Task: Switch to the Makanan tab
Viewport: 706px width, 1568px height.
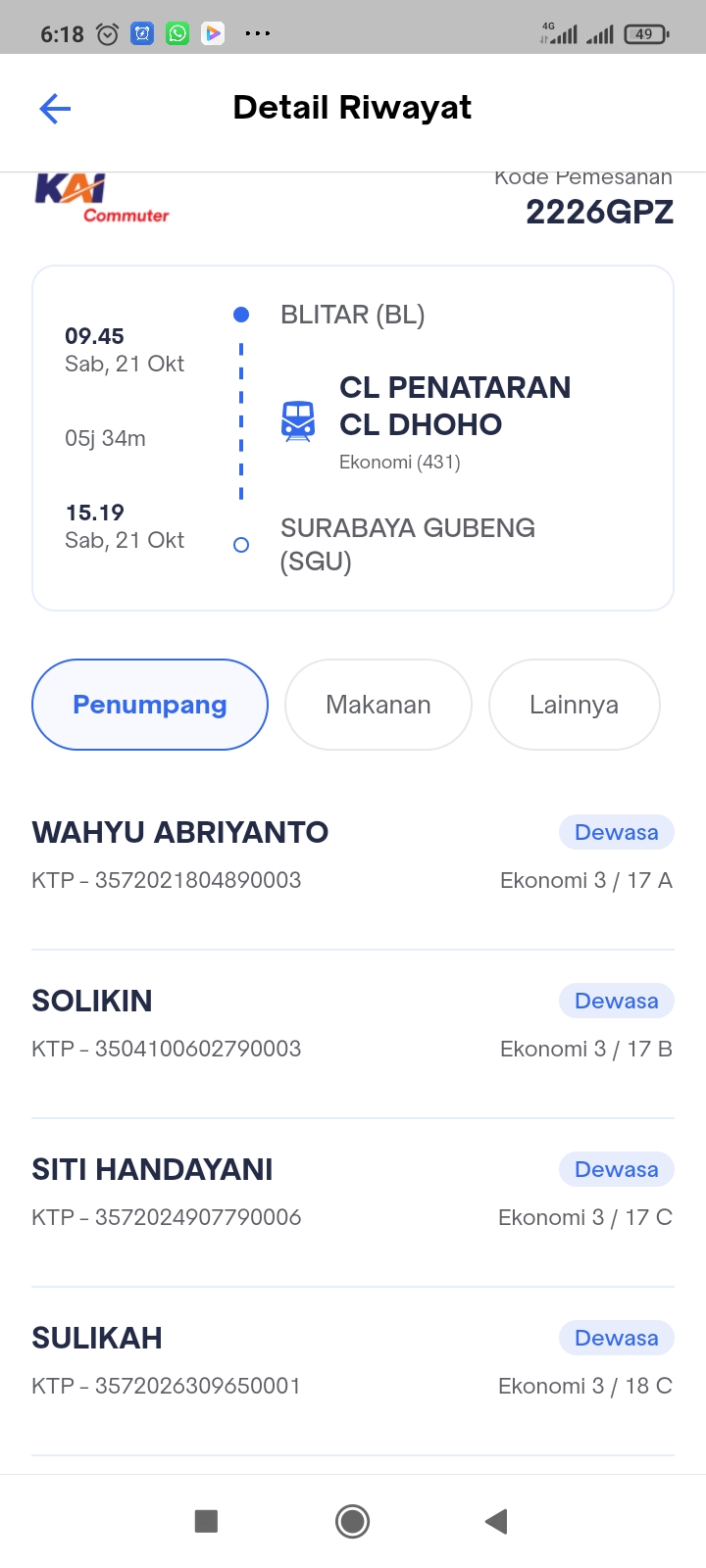Action: click(x=378, y=705)
